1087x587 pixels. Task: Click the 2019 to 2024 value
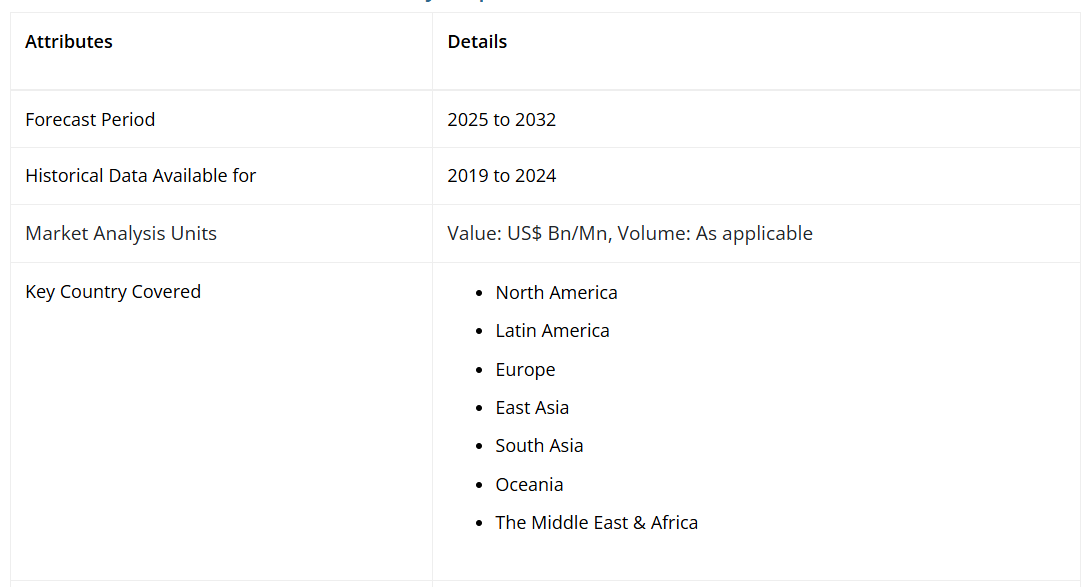(x=502, y=176)
